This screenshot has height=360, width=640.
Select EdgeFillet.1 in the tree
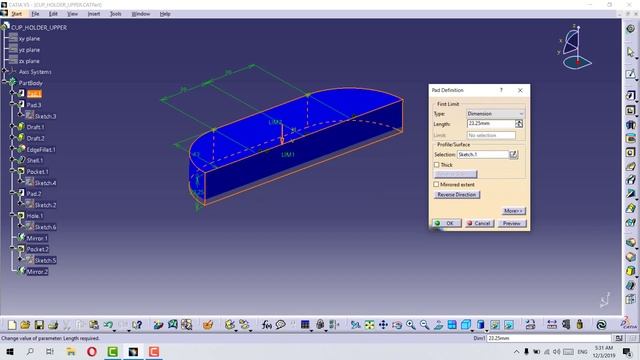tap(41, 149)
